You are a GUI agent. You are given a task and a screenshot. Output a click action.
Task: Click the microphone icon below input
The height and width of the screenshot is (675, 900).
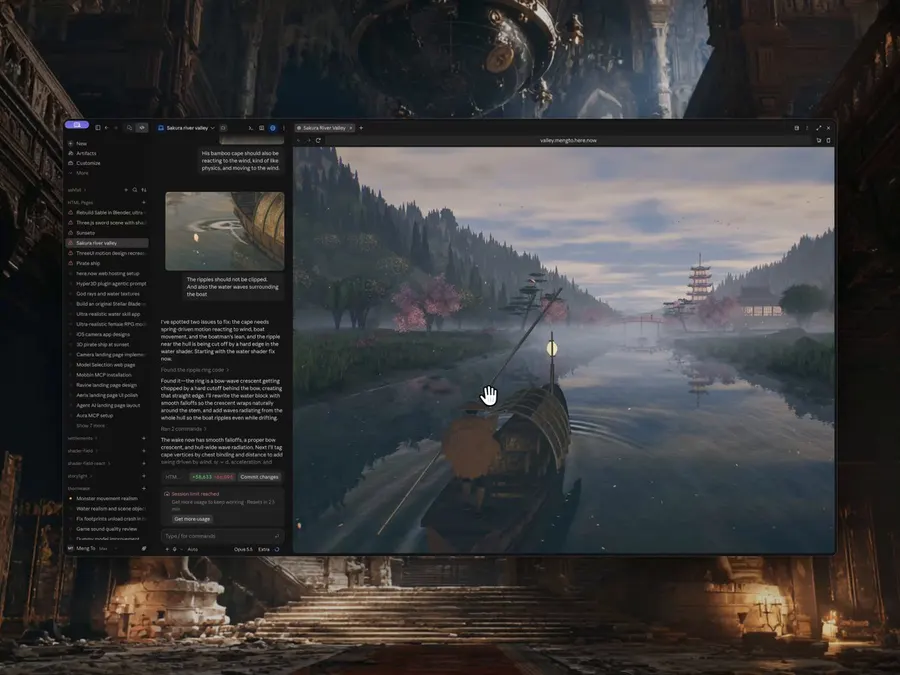pyautogui.click(x=174, y=549)
